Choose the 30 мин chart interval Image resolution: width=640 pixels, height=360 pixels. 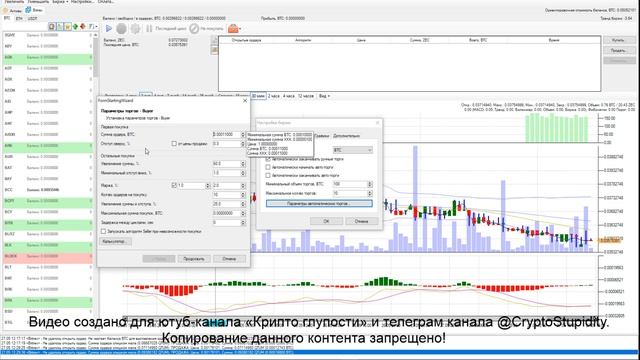258,96
